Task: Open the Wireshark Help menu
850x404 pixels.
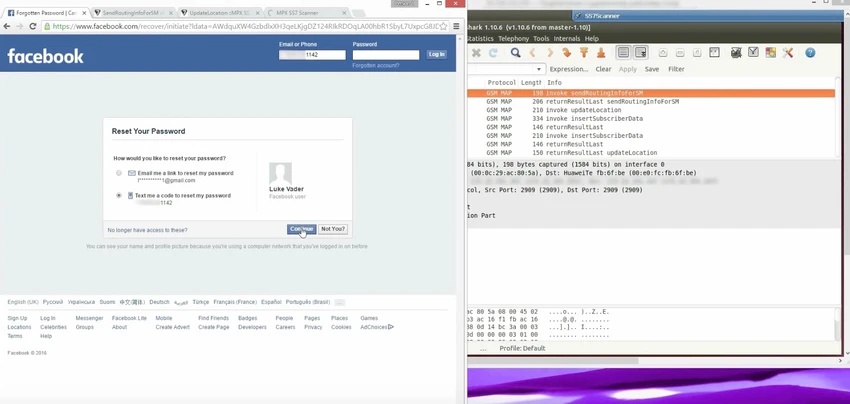Action: point(591,39)
